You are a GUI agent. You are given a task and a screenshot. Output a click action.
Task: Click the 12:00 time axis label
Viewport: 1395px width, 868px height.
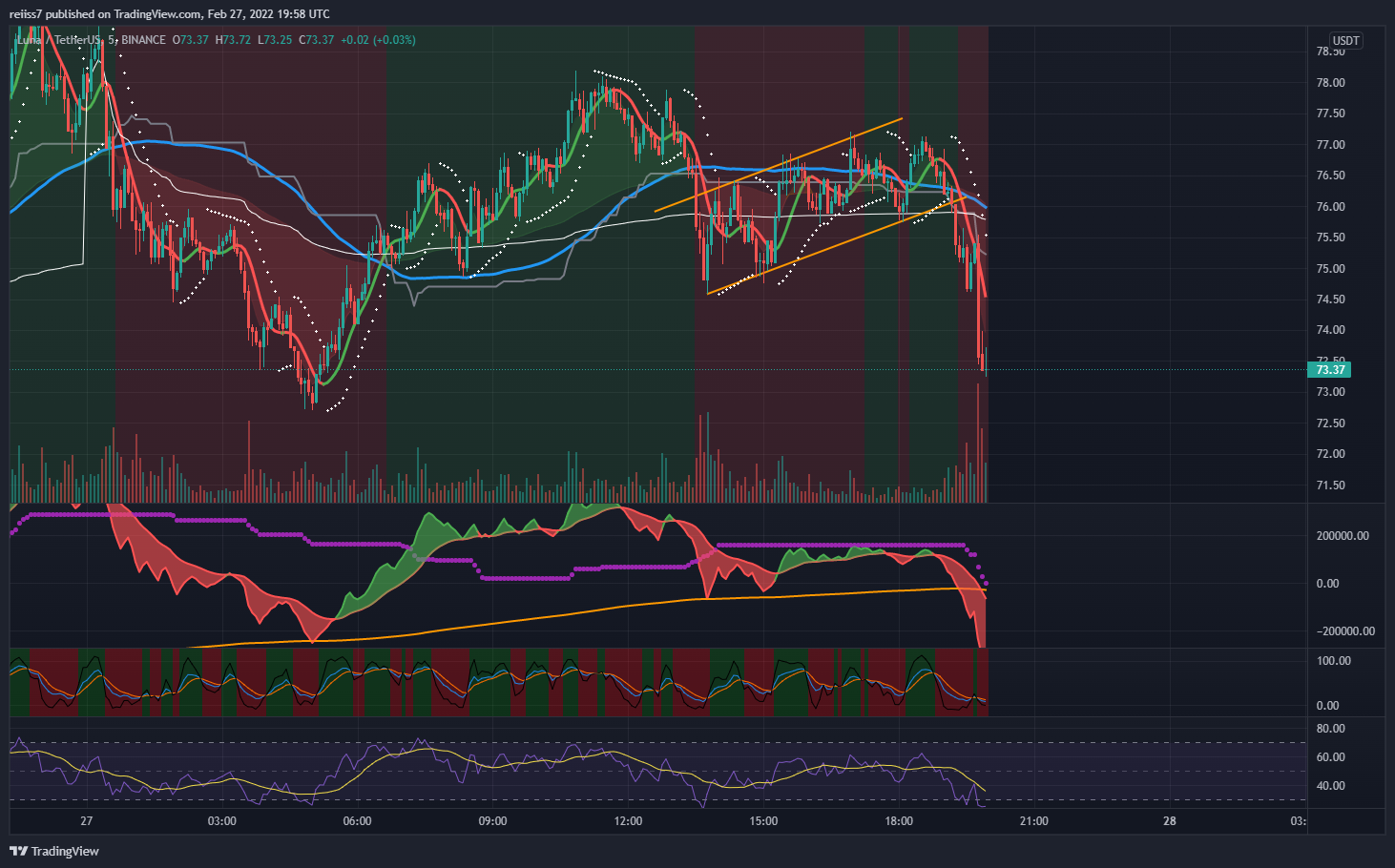coord(628,821)
